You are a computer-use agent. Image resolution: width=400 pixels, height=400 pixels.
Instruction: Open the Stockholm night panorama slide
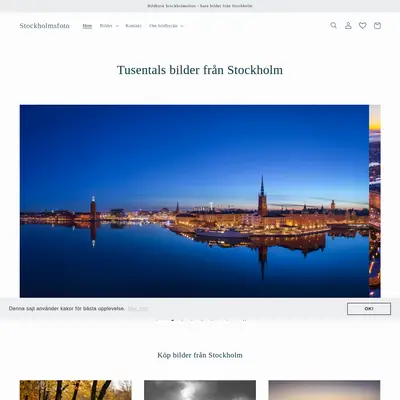point(194,201)
